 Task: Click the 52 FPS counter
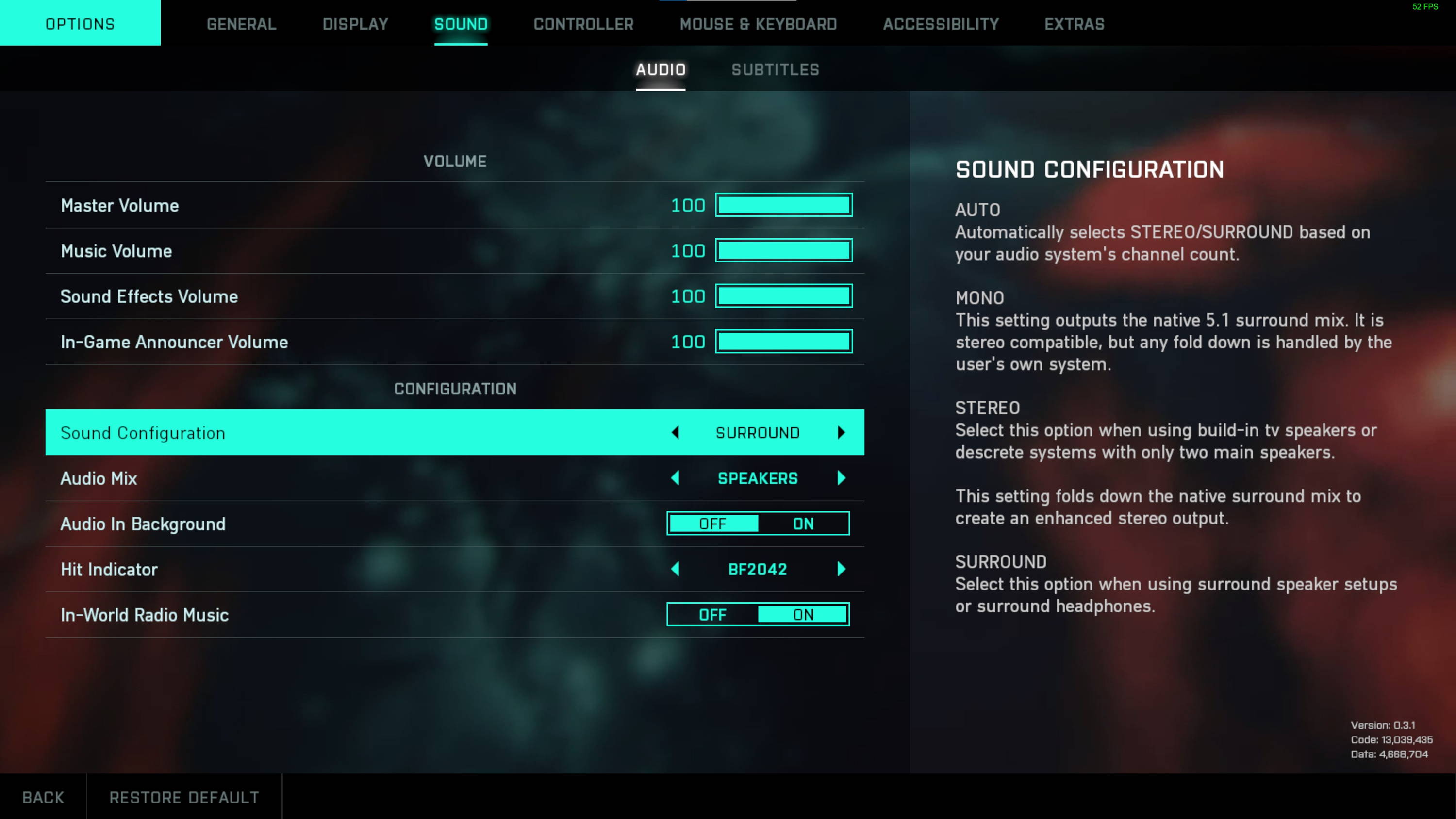coord(1425,7)
